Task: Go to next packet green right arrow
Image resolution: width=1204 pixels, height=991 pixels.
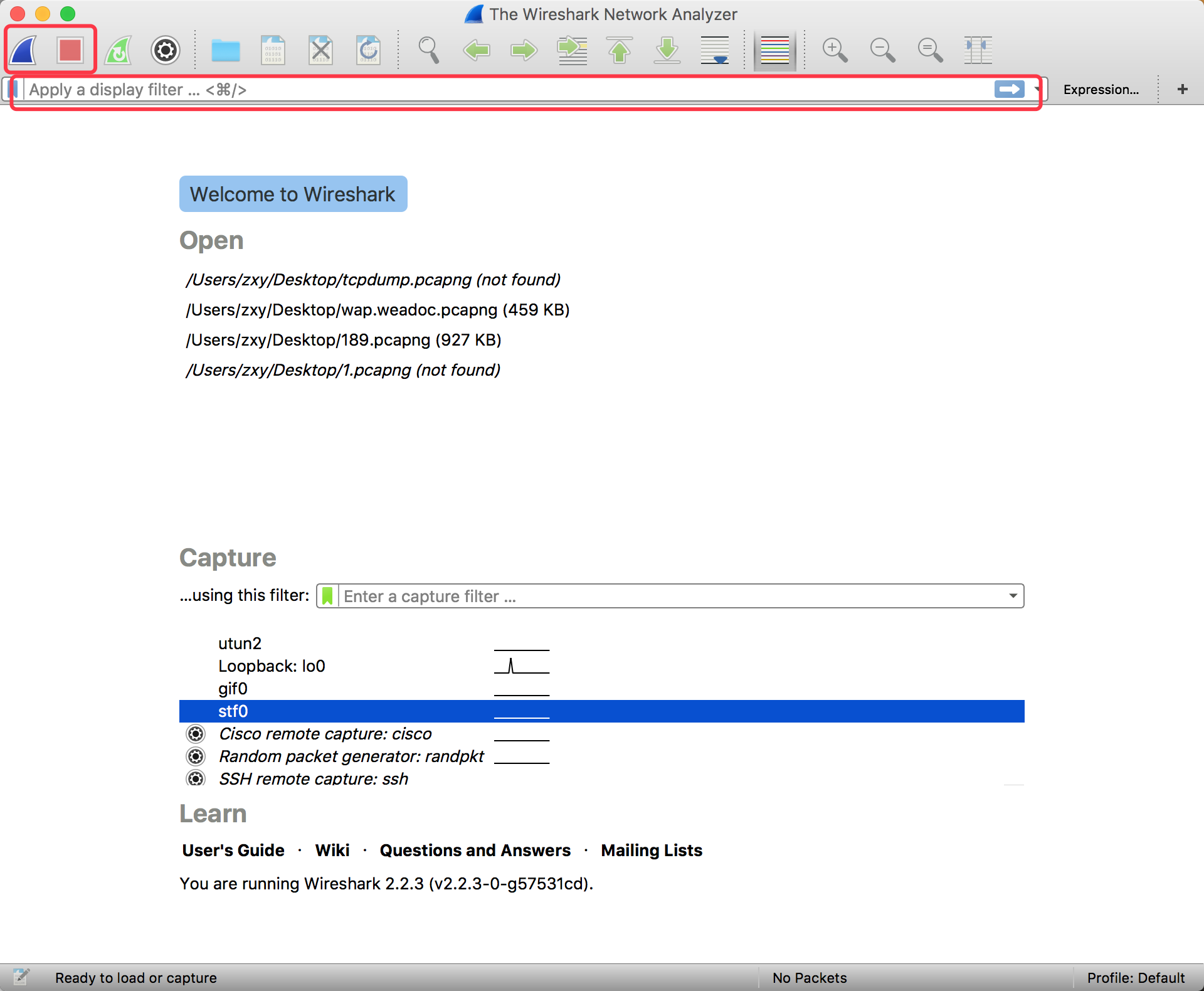Action: point(524,50)
